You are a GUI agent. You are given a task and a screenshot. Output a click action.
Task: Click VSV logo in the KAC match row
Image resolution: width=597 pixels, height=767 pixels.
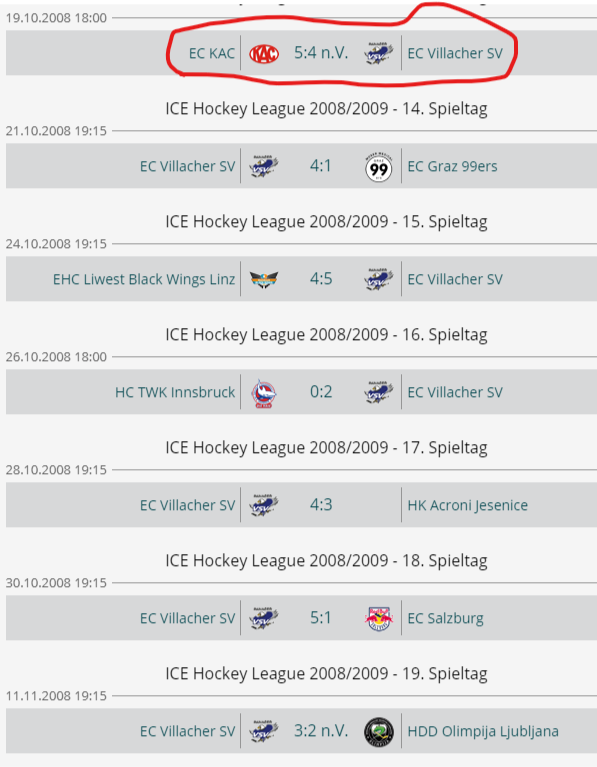click(379, 53)
